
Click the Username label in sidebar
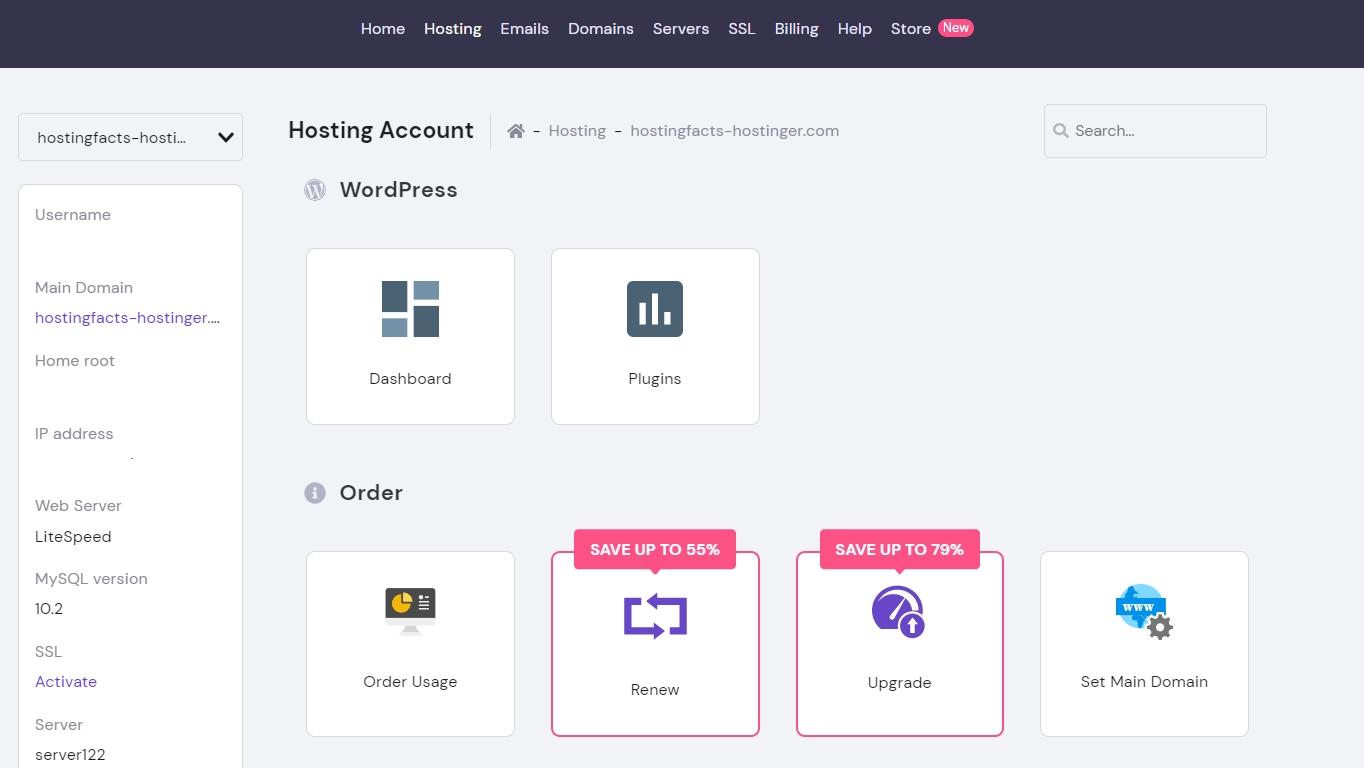coord(73,215)
